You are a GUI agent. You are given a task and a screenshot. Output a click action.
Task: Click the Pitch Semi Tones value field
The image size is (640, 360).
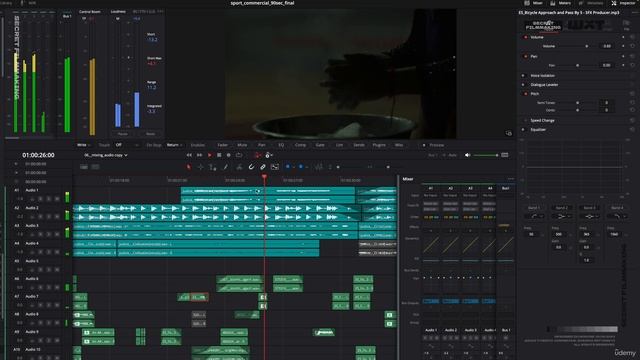pos(607,103)
